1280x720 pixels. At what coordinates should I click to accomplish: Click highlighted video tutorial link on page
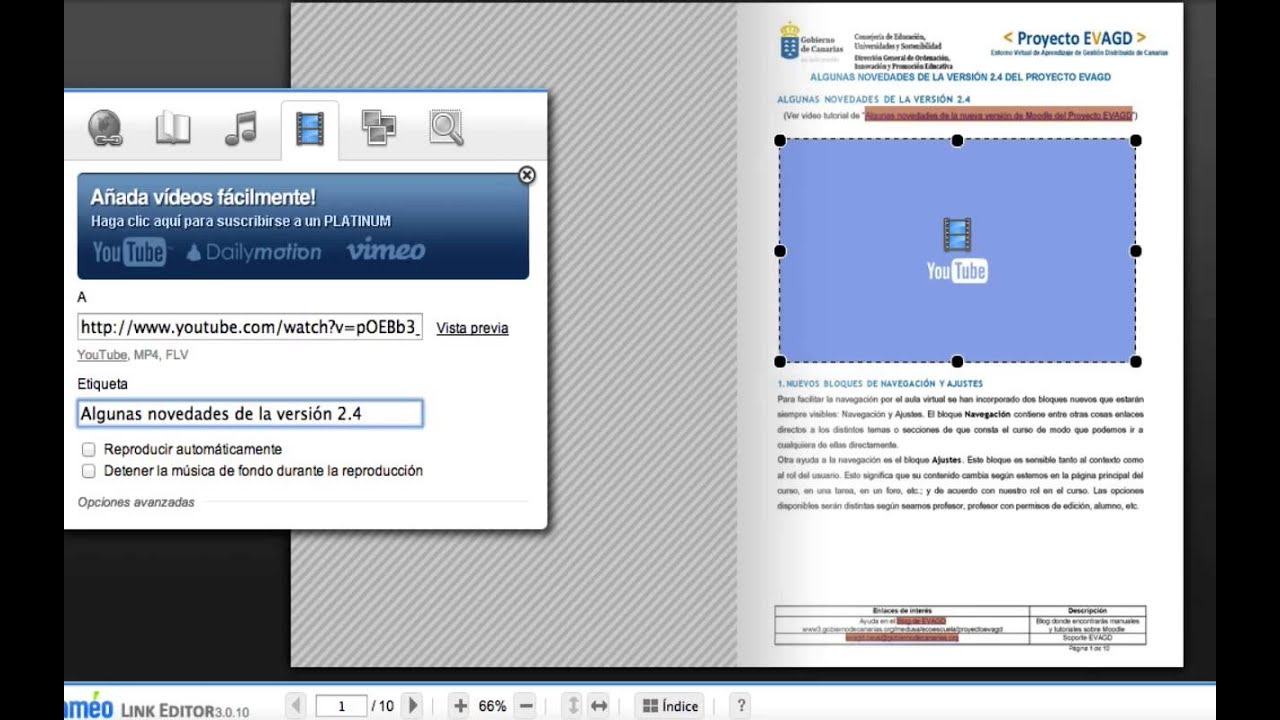click(x=998, y=115)
